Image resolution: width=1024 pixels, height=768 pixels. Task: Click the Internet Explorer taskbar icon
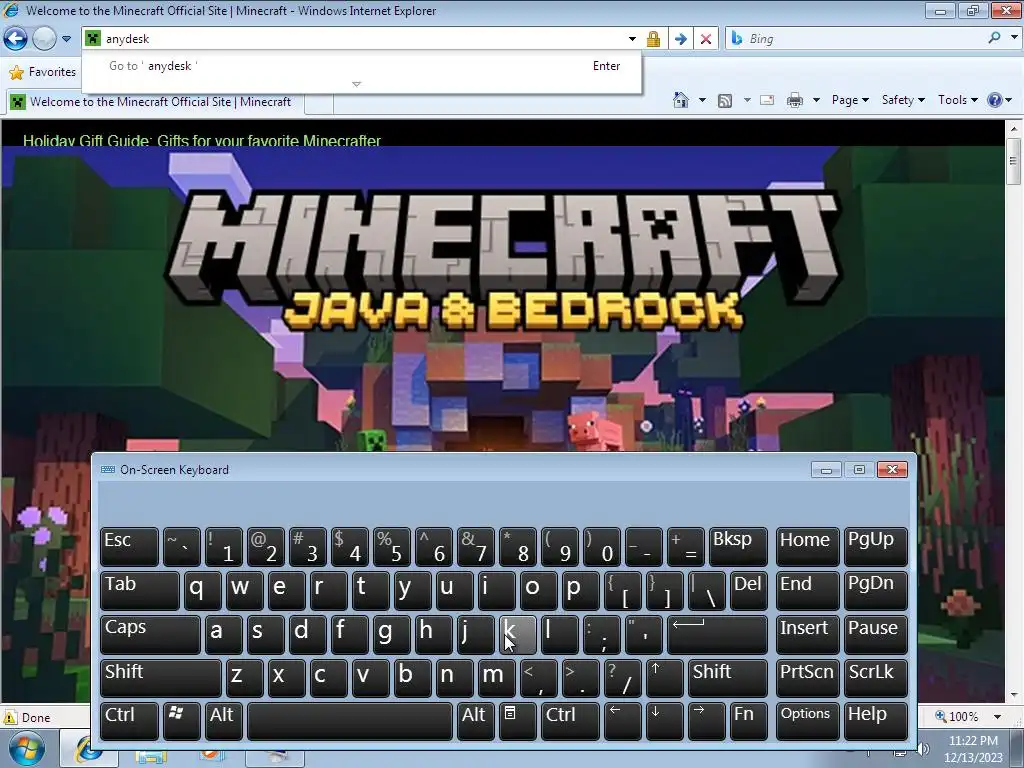(88, 750)
